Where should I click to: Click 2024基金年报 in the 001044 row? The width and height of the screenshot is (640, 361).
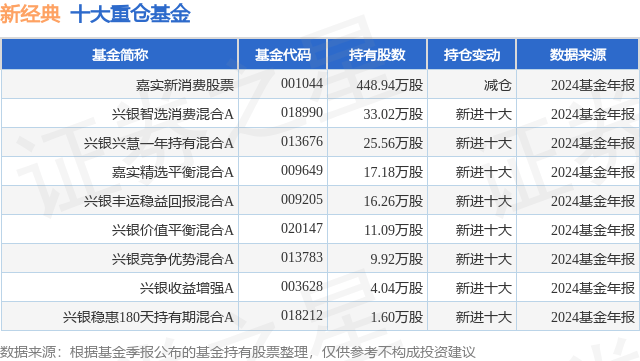(x=593, y=85)
